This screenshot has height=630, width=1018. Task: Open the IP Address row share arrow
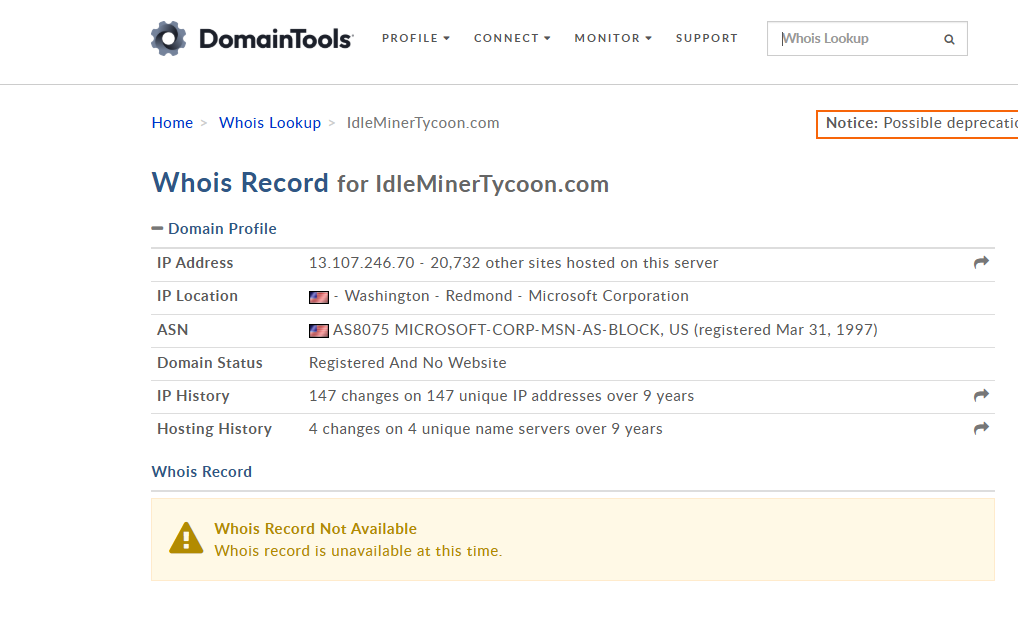click(981, 262)
